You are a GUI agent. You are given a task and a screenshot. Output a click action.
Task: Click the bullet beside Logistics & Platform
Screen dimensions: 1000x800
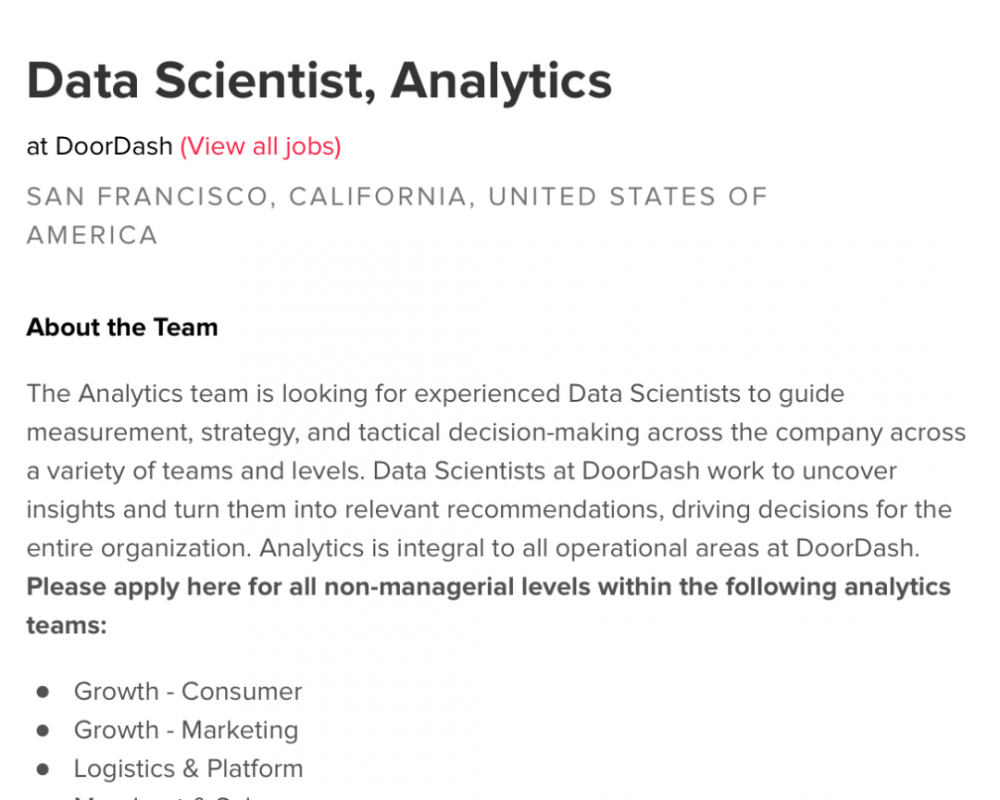[43, 769]
